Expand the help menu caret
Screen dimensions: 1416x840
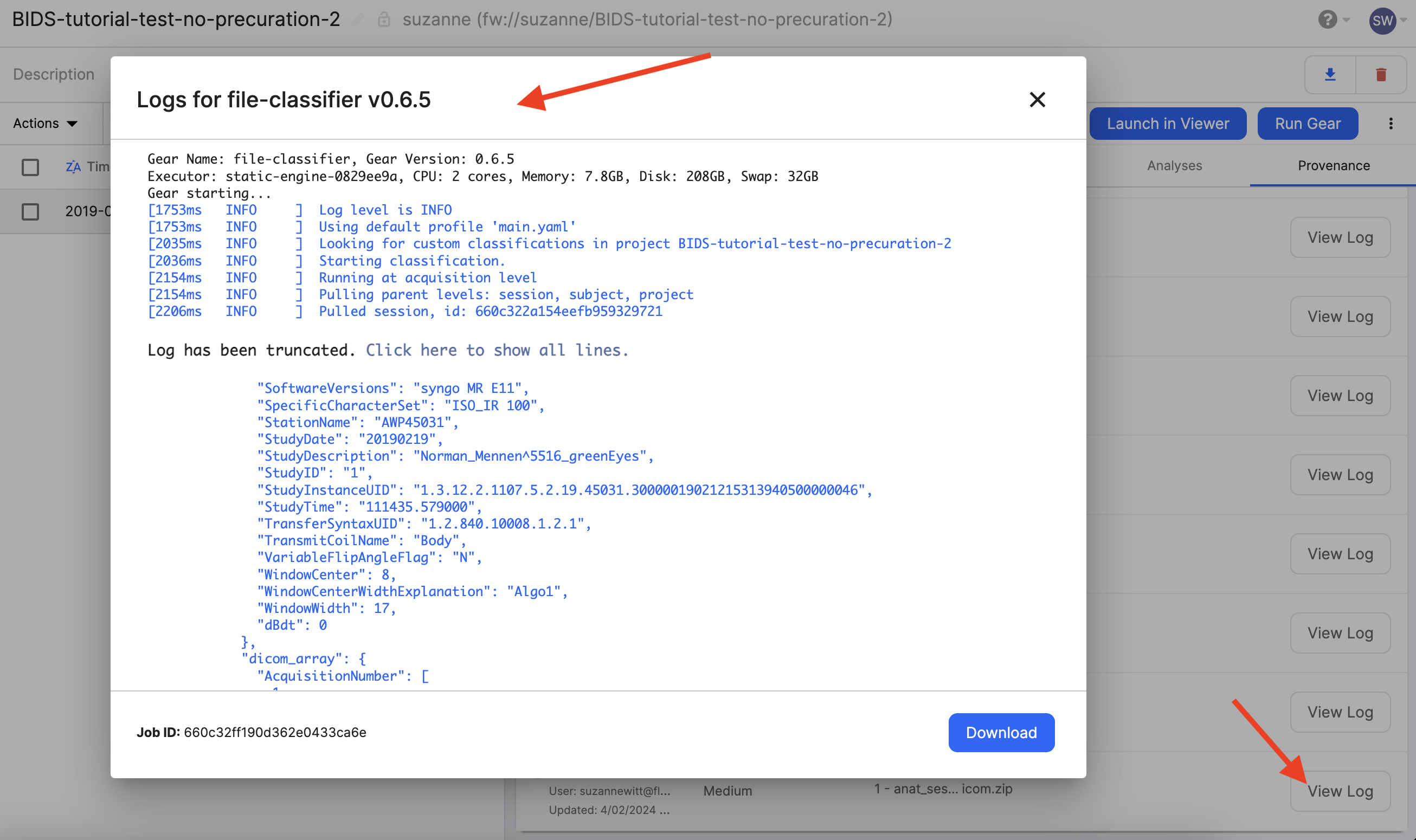(1347, 20)
